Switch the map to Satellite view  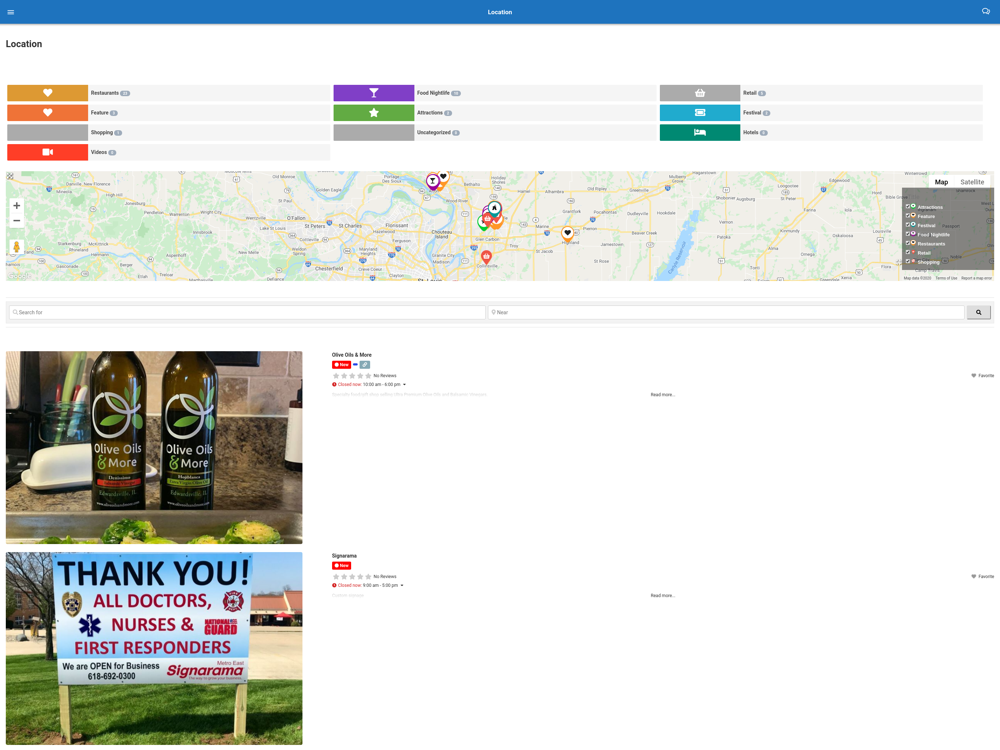click(972, 182)
